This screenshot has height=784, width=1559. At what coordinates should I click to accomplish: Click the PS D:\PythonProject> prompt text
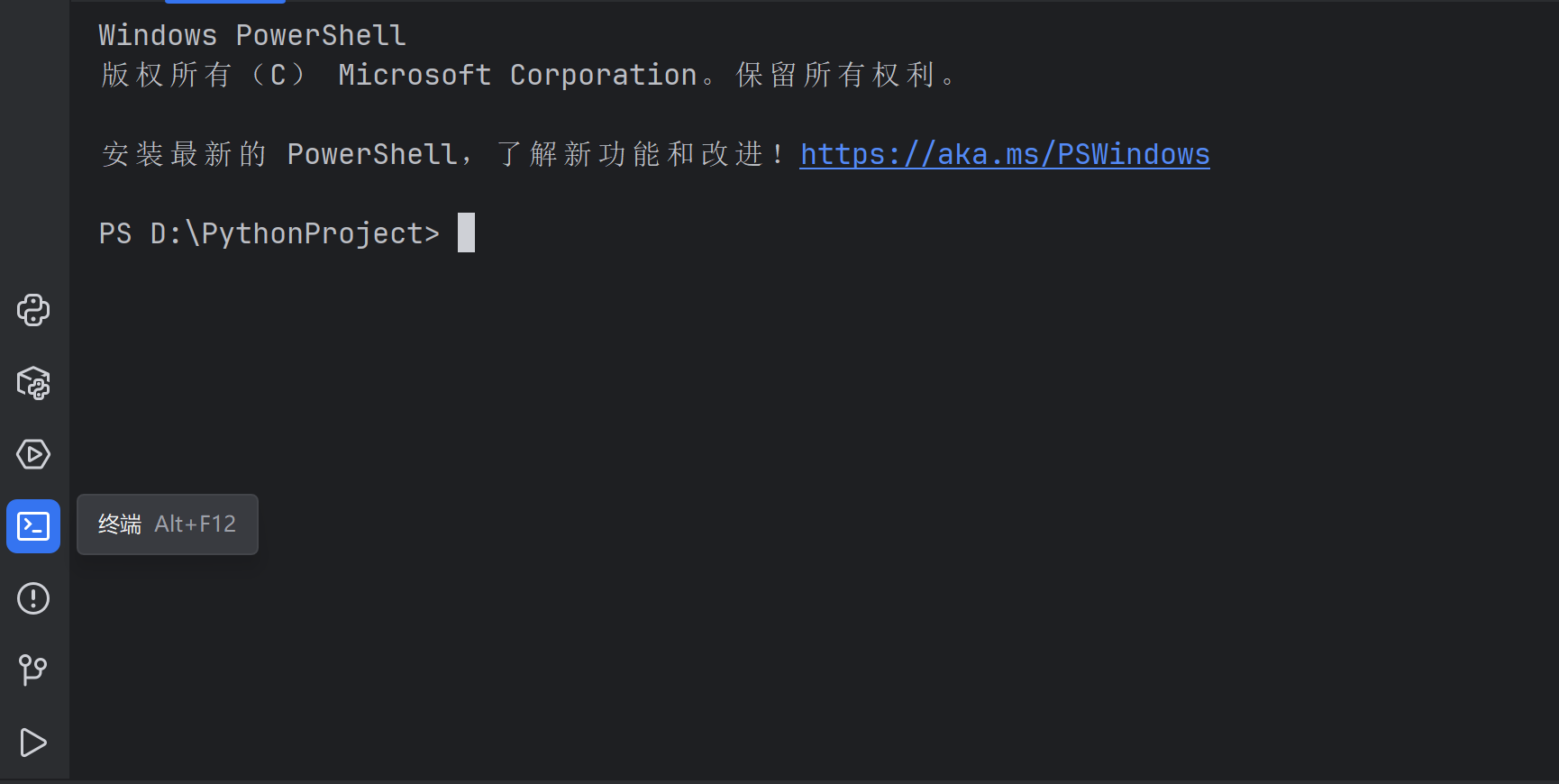(x=269, y=233)
